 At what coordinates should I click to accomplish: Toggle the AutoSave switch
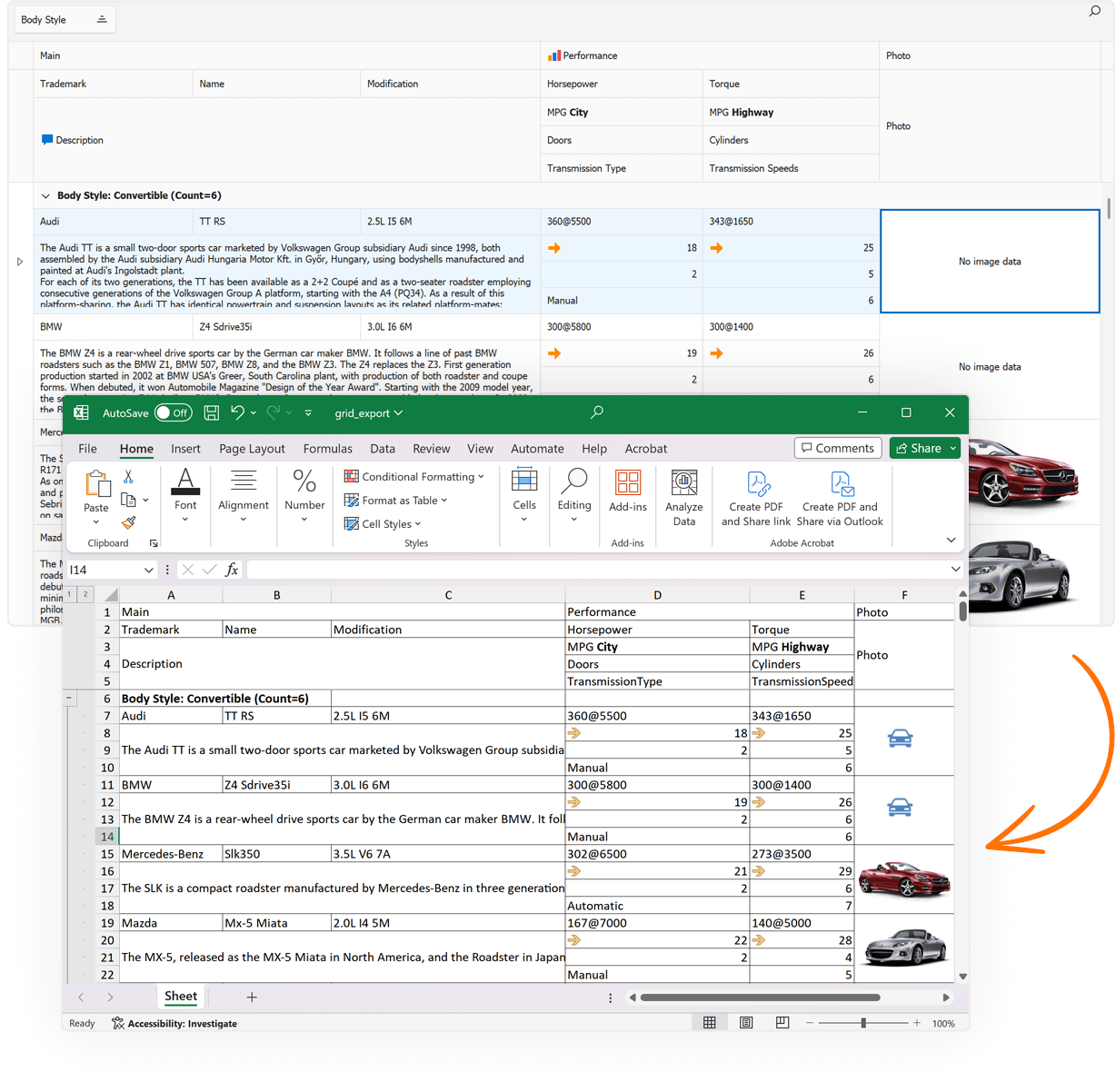pyautogui.click(x=173, y=413)
